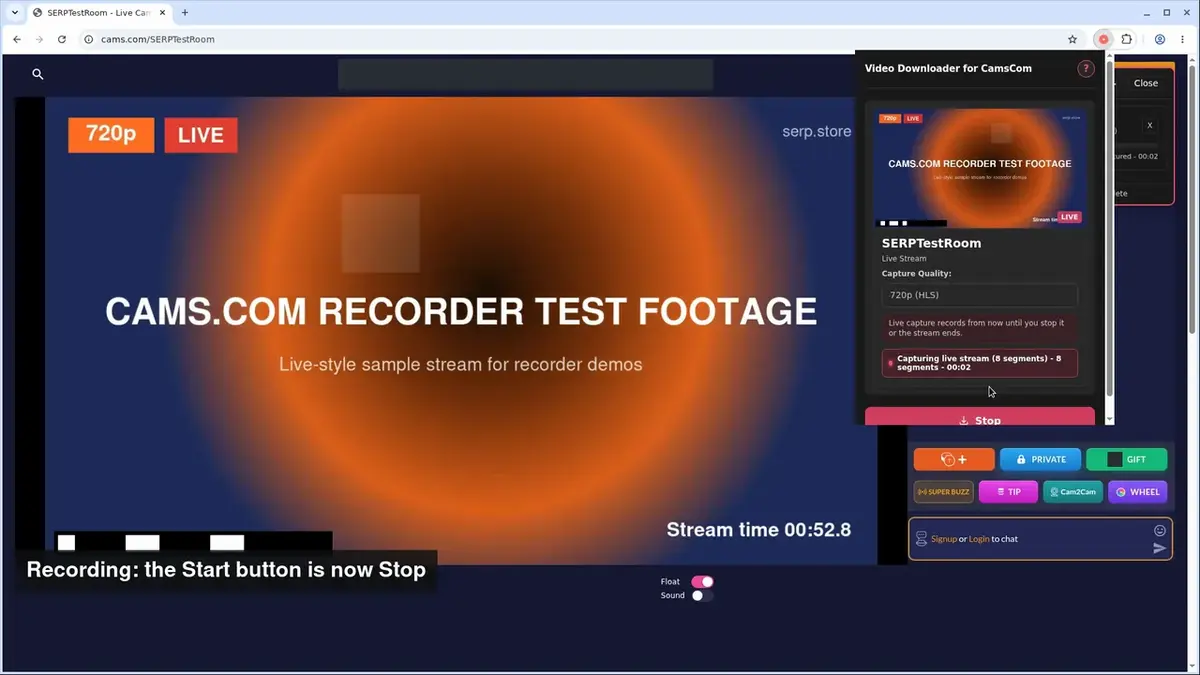1200x675 pixels.
Task: Send a GIFT
Action: 1127,459
